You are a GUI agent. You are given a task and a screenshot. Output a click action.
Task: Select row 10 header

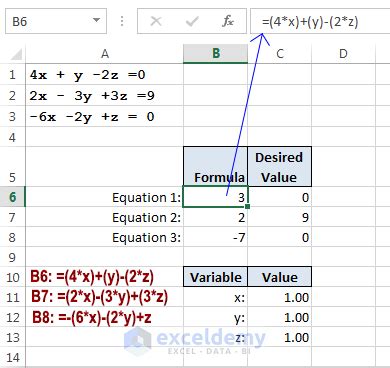[x=13, y=277]
